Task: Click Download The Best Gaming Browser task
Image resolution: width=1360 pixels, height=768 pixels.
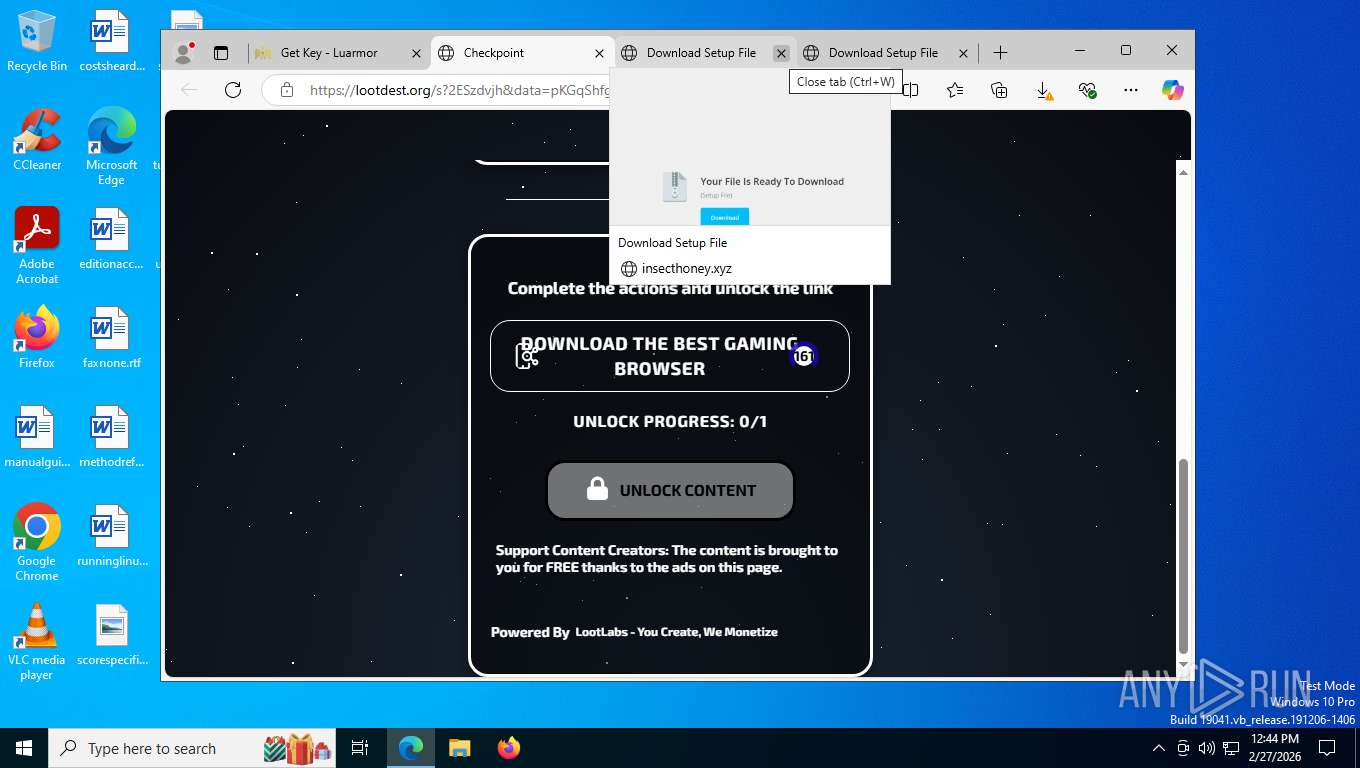Action: point(670,356)
